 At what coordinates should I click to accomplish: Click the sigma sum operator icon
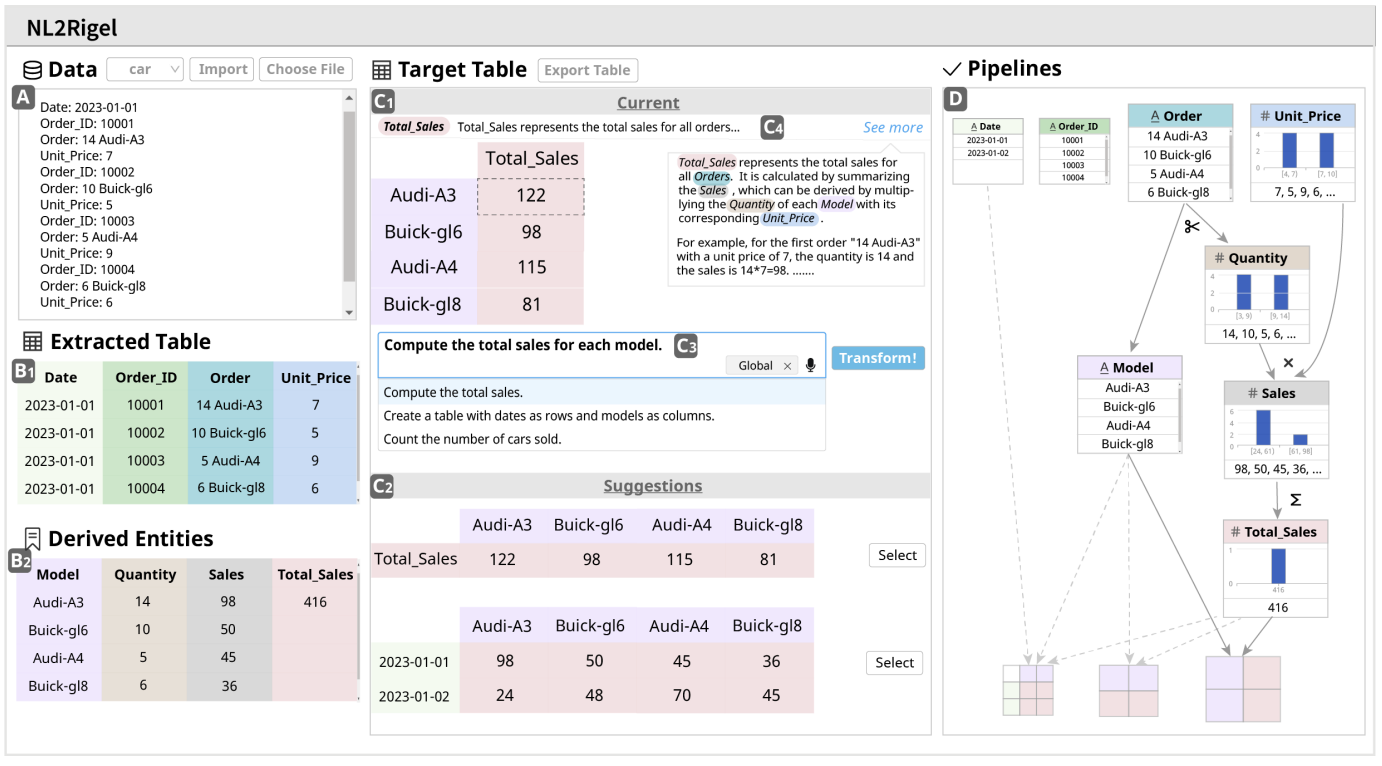[x=1295, y=499]
